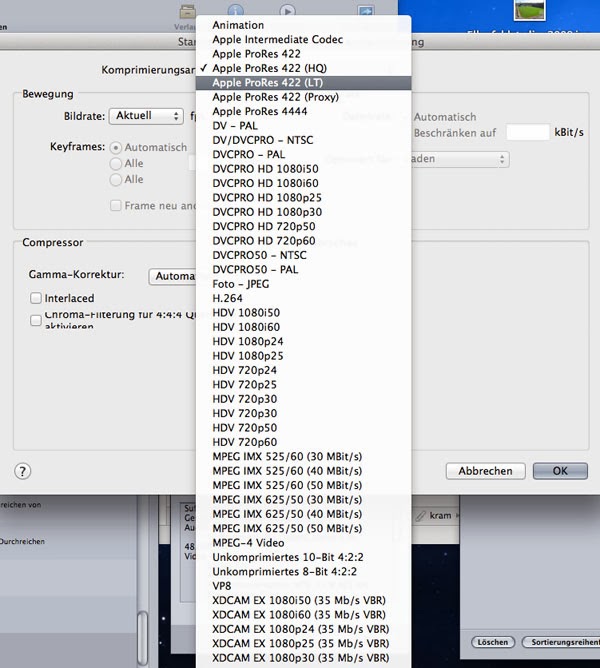Choose XDCAM EX 1080i50 (35 Mb/s VBR)

pyautogui.click(x=303, y=600)
